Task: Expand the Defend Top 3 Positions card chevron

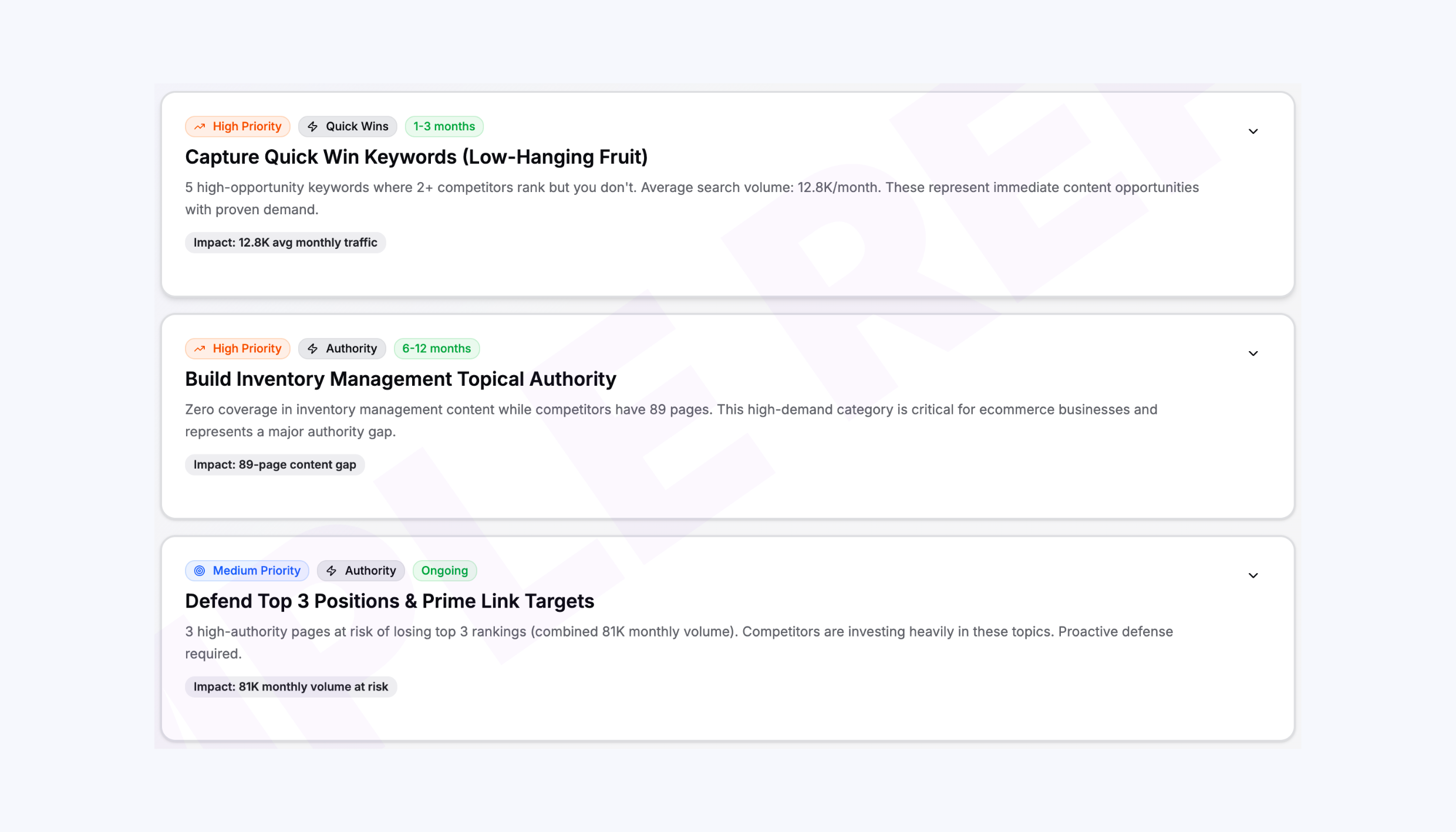Action: pos(1253,575)
